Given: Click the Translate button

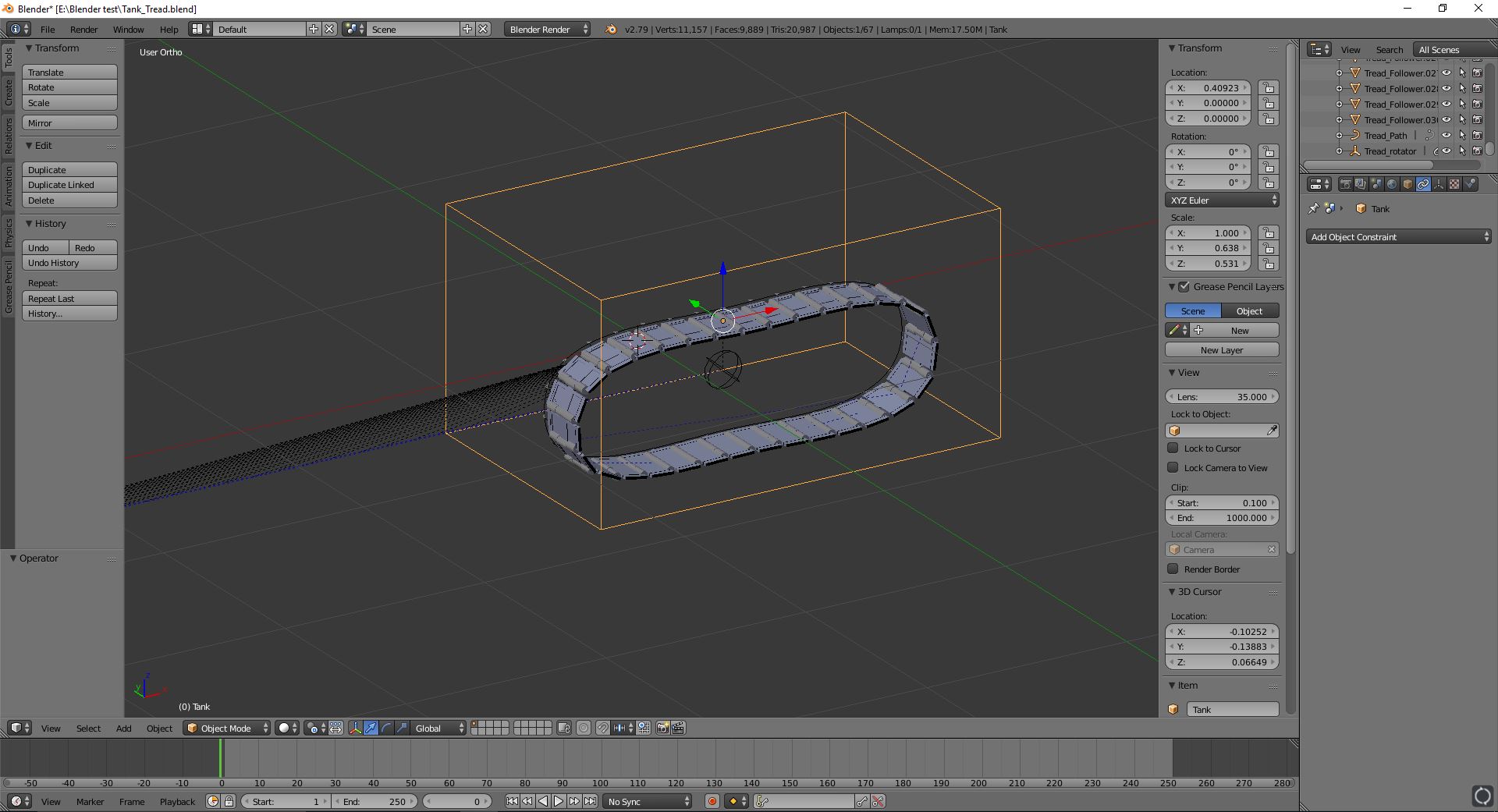Looking at the screenshot, I should pos(69,72).
